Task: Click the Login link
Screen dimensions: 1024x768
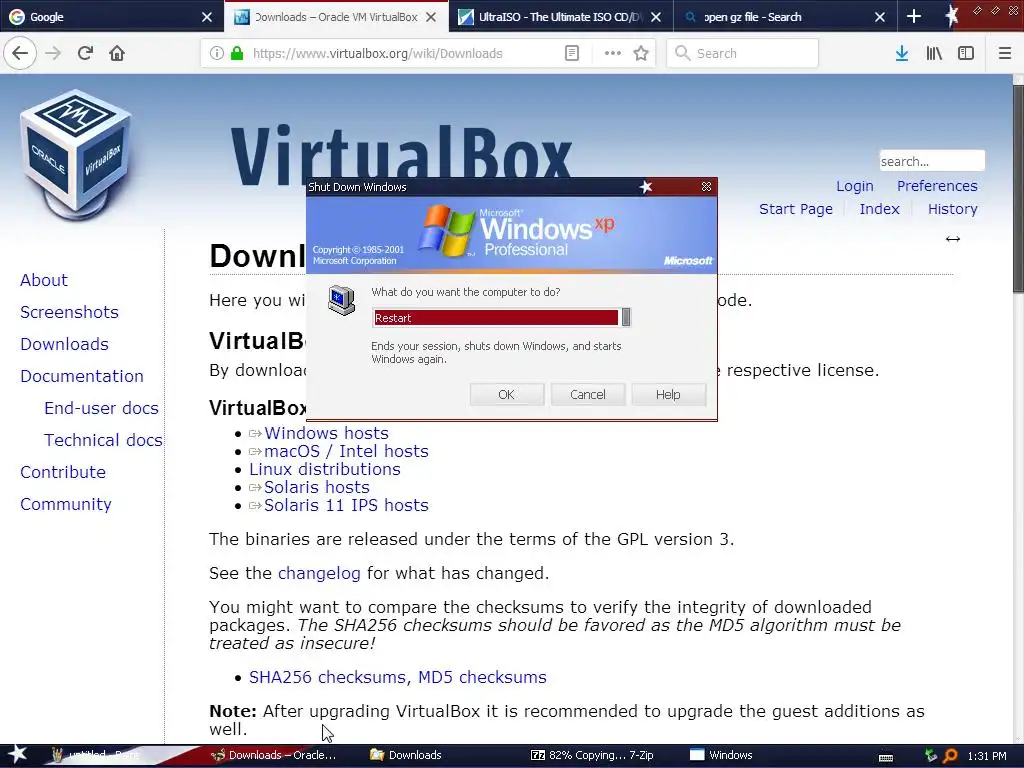Action: [x=854, y=186]
